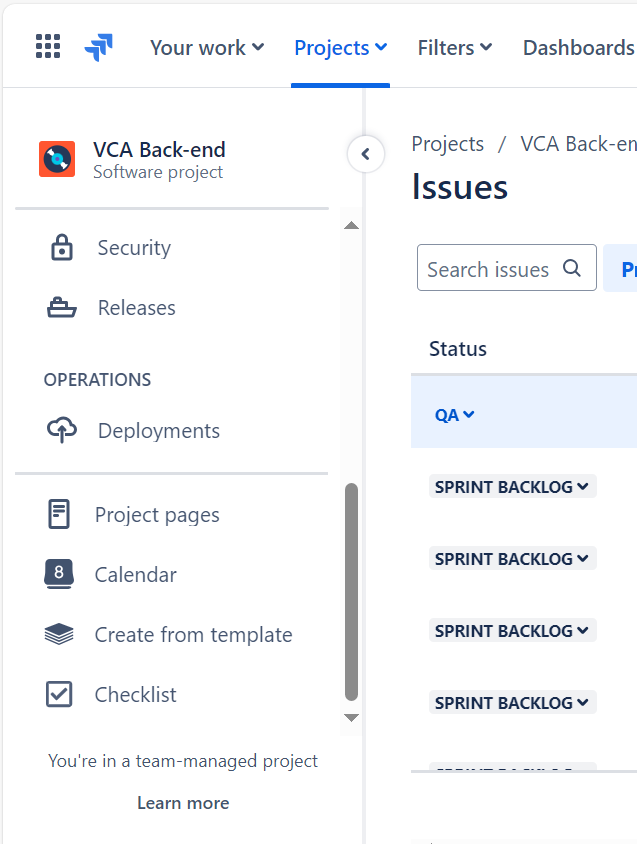The width and height of the screenshot is (637, 844).
Task: Click the Learn more link
Action: coord(183,803)
